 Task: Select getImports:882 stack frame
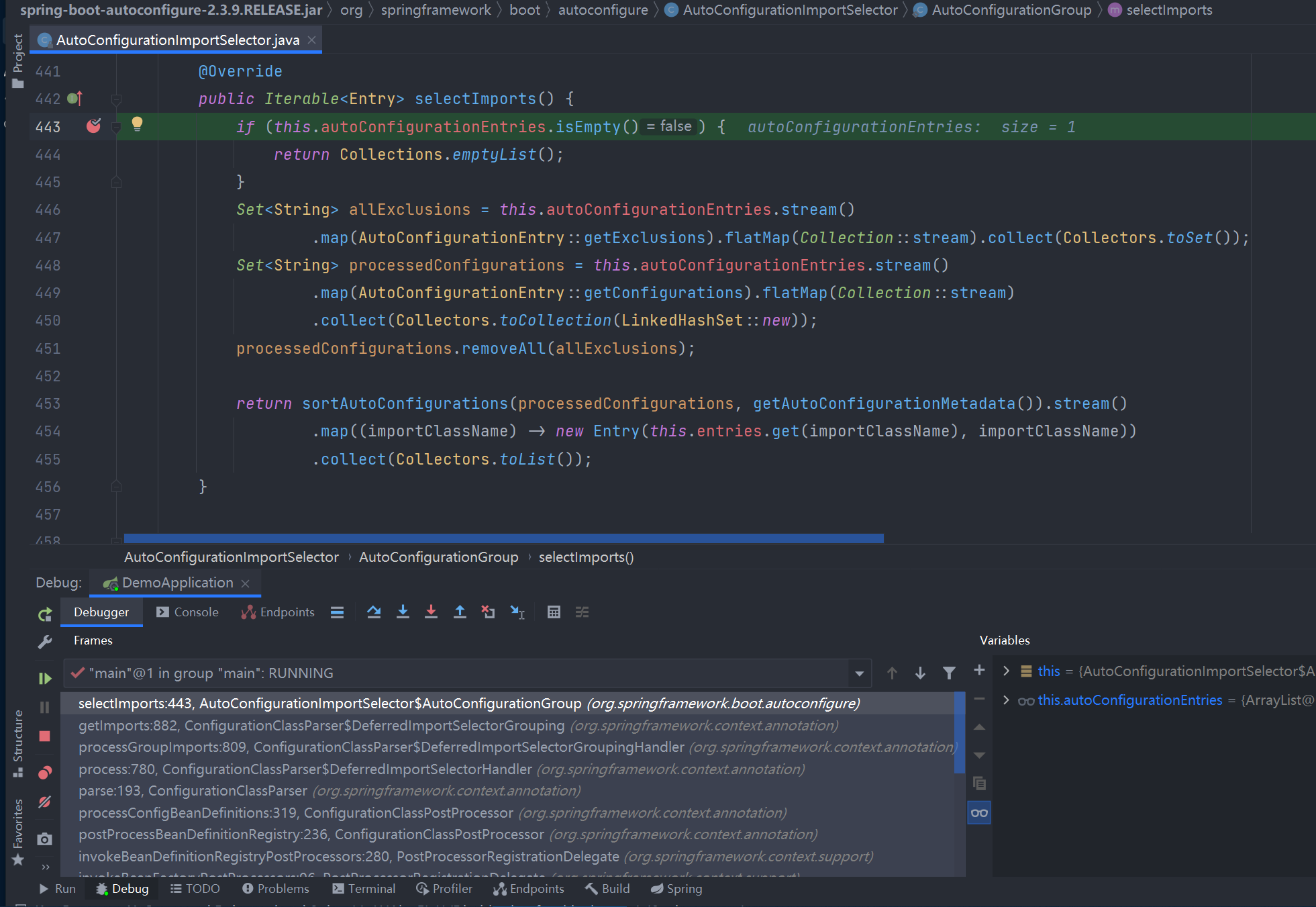click(x=507, y=726)
